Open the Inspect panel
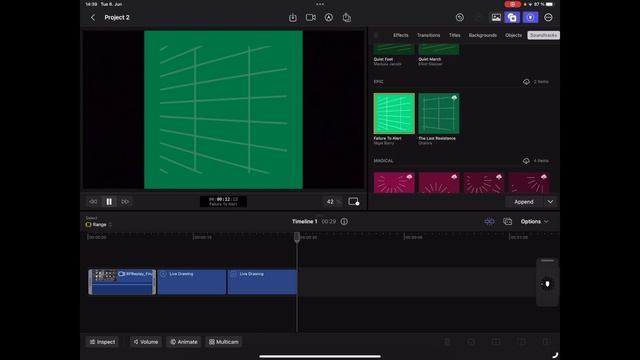This screenshot has height=360, width=640. pyautogui.click(x=102, y=342)
